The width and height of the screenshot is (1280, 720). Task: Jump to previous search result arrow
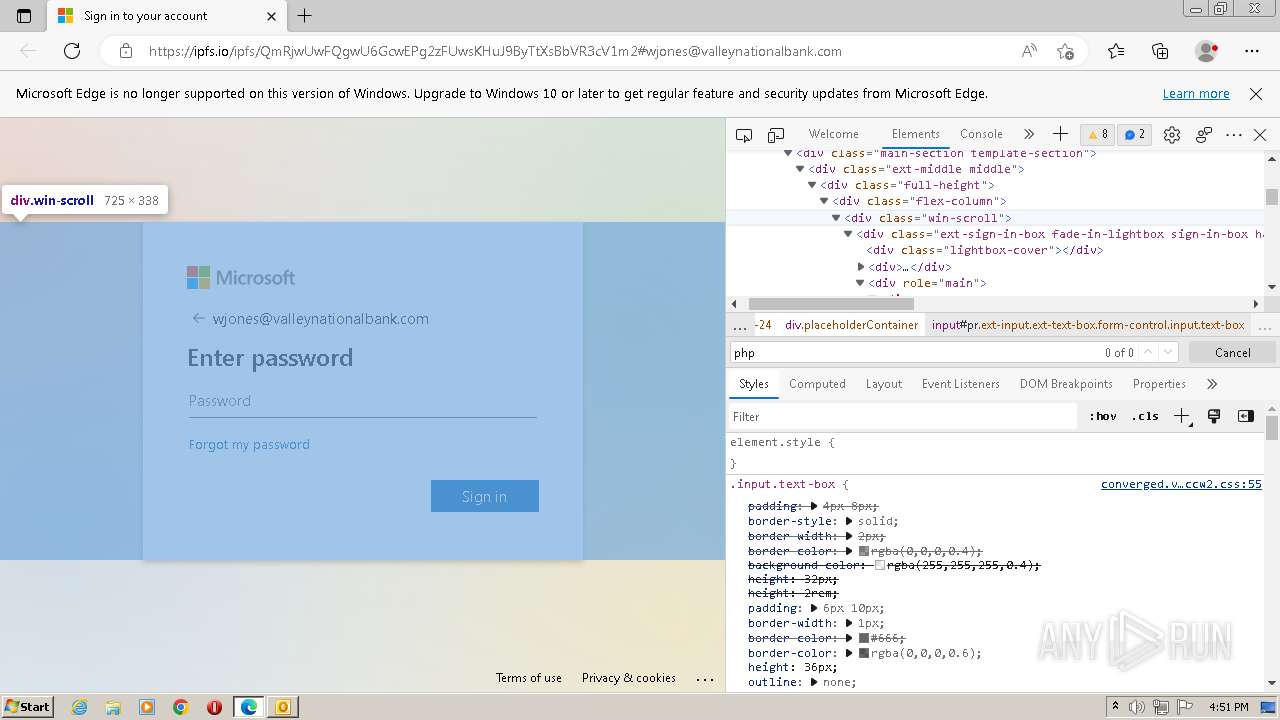tap(1148, 352)
